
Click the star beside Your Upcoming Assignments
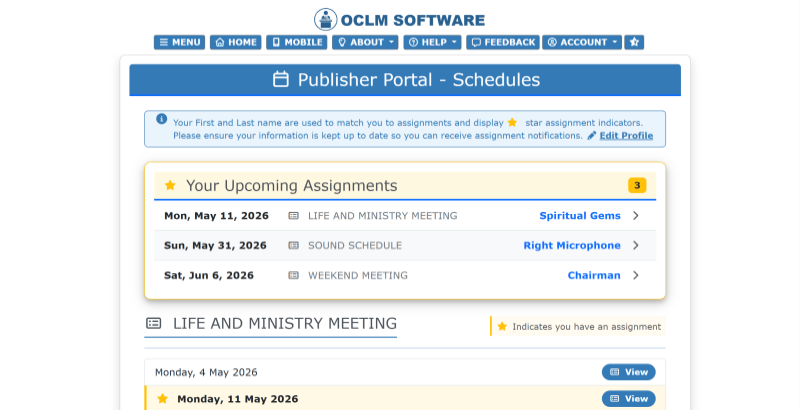pos(170,185)
